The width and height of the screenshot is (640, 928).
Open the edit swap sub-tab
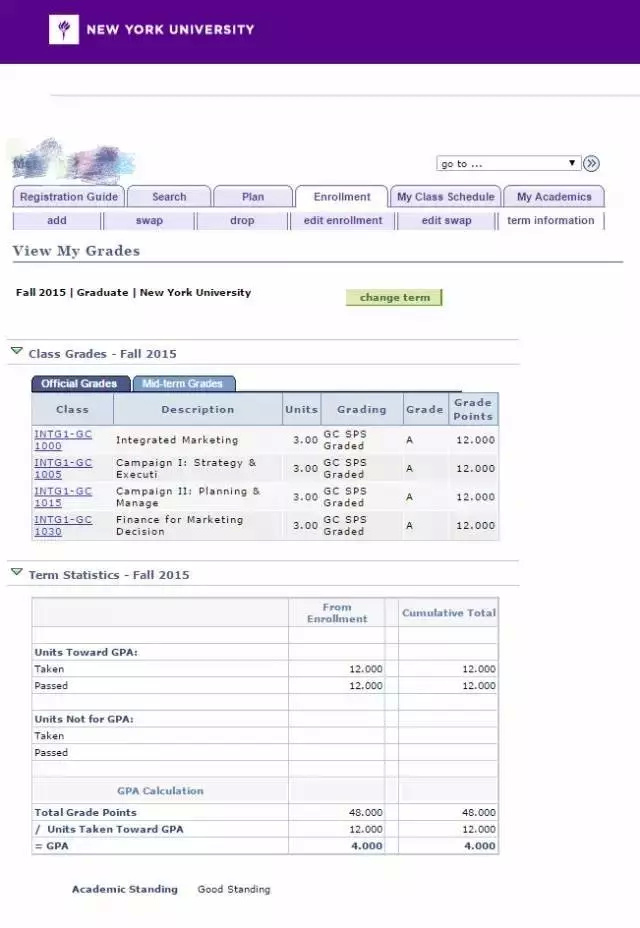pyautogui.click(x=446, y=220)
